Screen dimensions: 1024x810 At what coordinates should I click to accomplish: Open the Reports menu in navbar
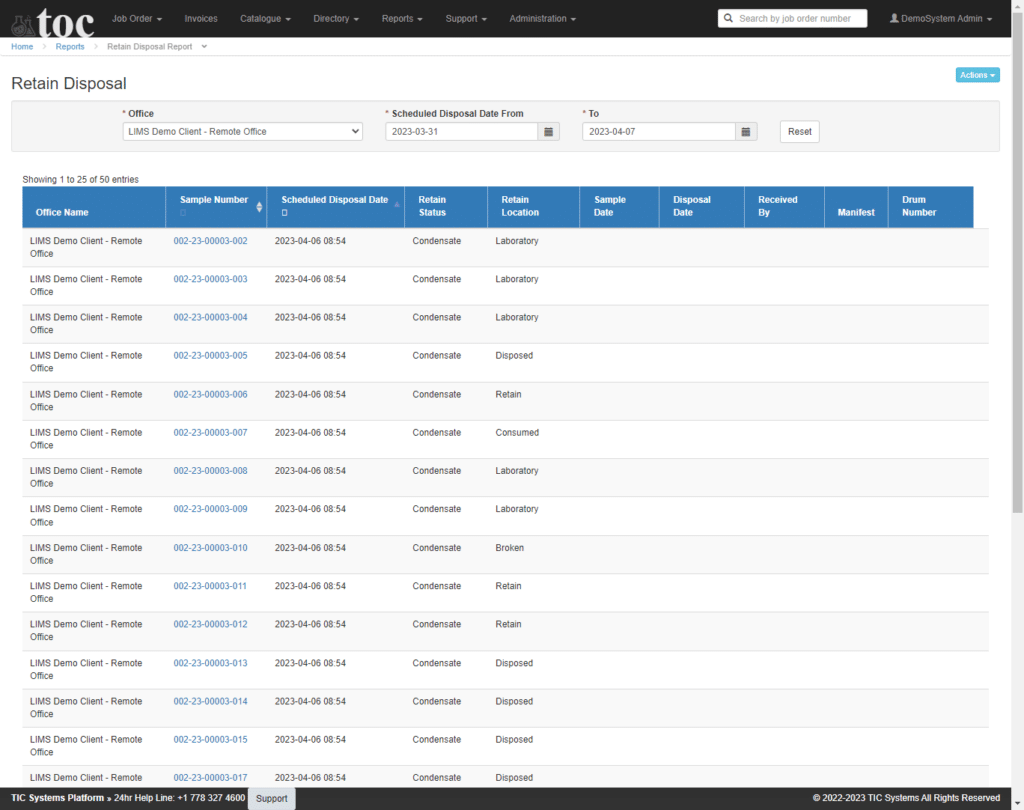[x=402, y=18]
